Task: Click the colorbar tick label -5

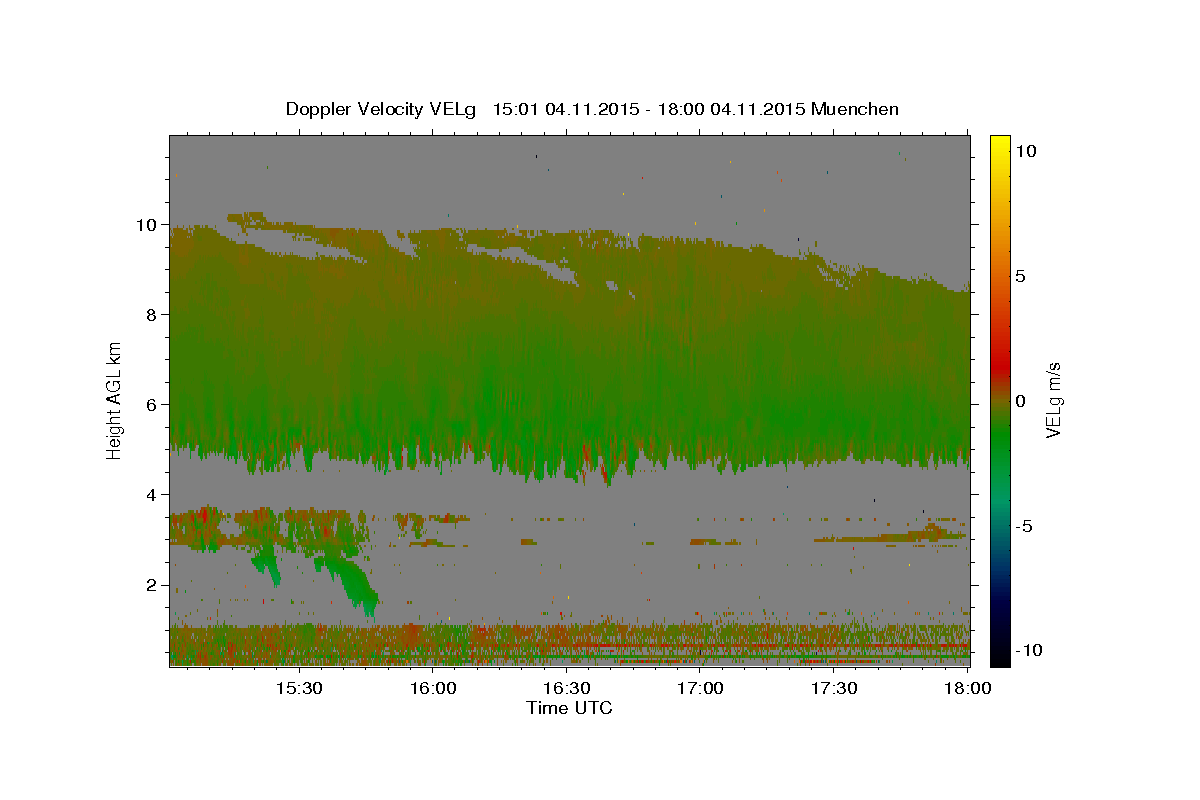Action: pos(1025,525)
